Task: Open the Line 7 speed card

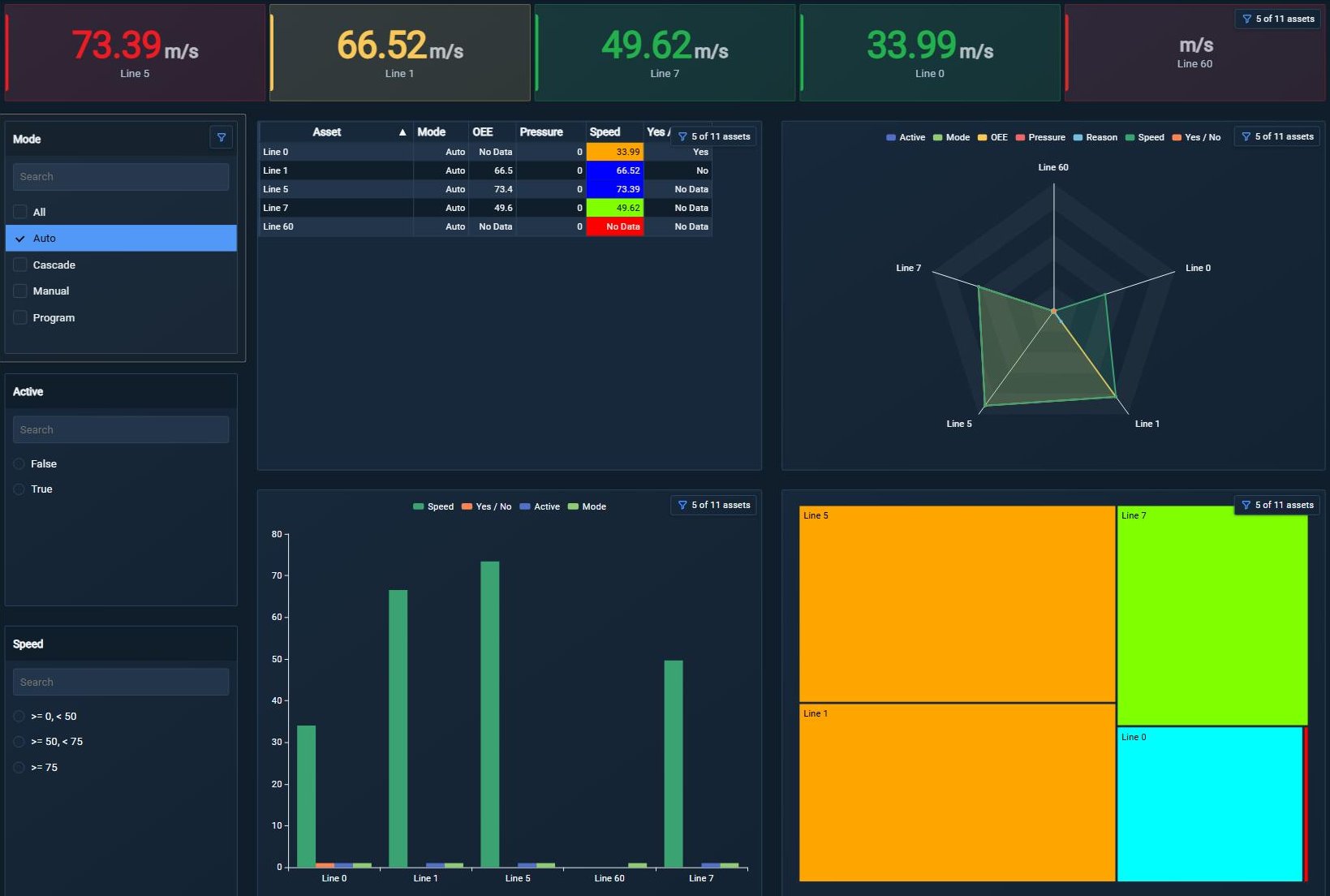Action: coord(665,53)
